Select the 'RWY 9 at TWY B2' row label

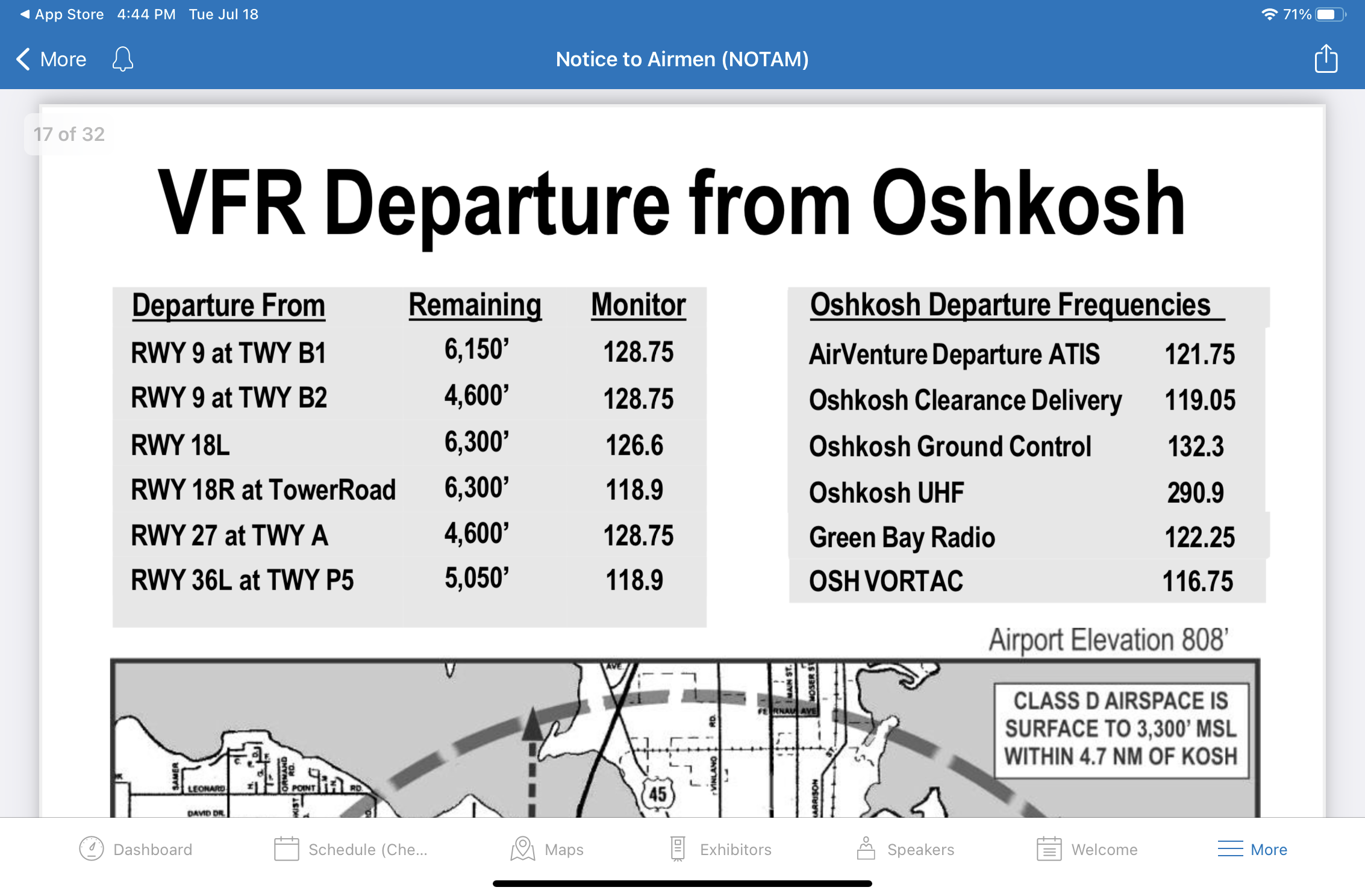point(229,398)
